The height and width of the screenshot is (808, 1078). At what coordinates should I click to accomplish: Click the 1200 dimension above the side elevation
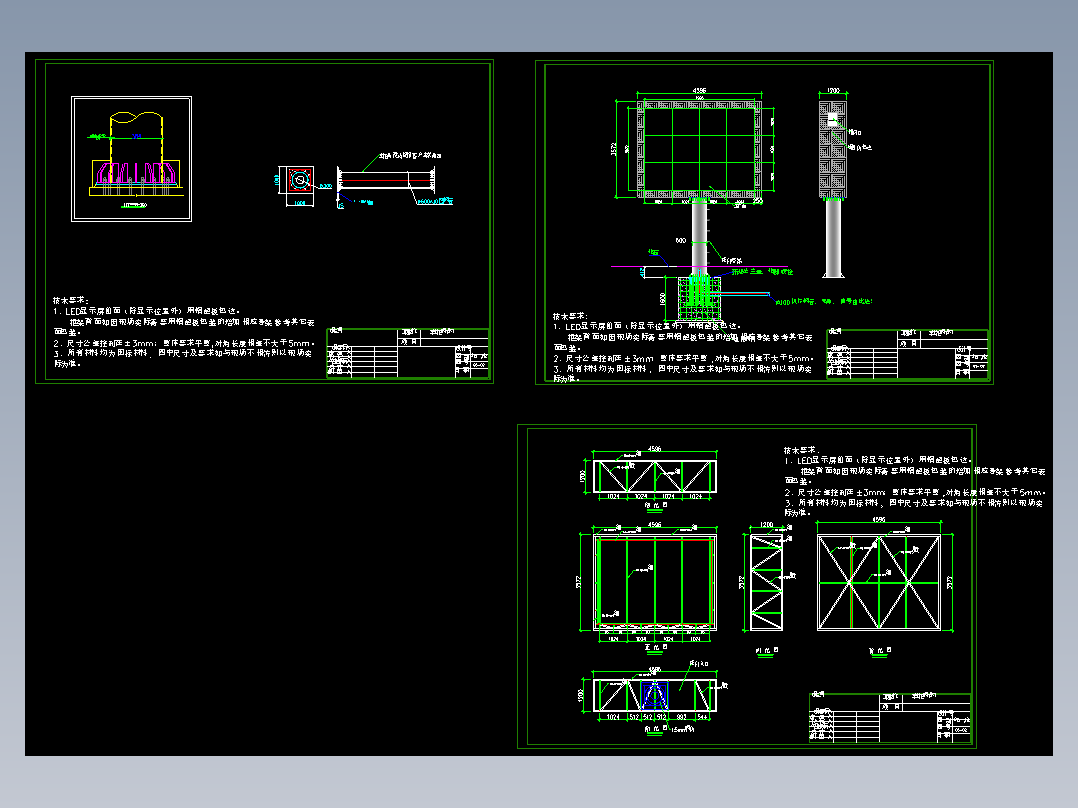tap(833, 91)
